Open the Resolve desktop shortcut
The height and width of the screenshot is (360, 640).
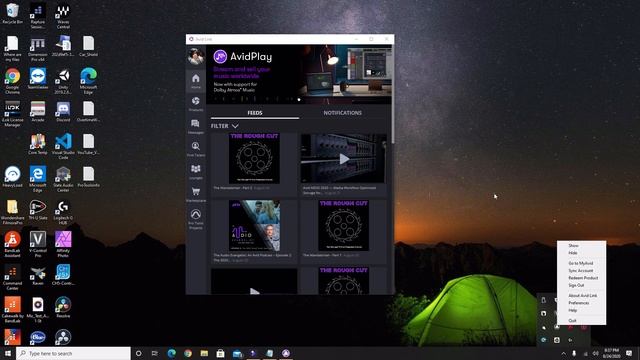pos(63,307)
